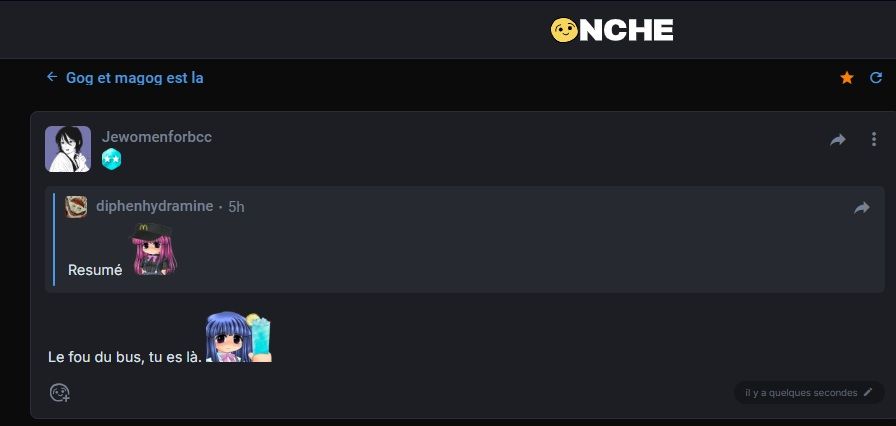
Task: Add a reaction with the smiley icon
Action: tap(60, 393)
